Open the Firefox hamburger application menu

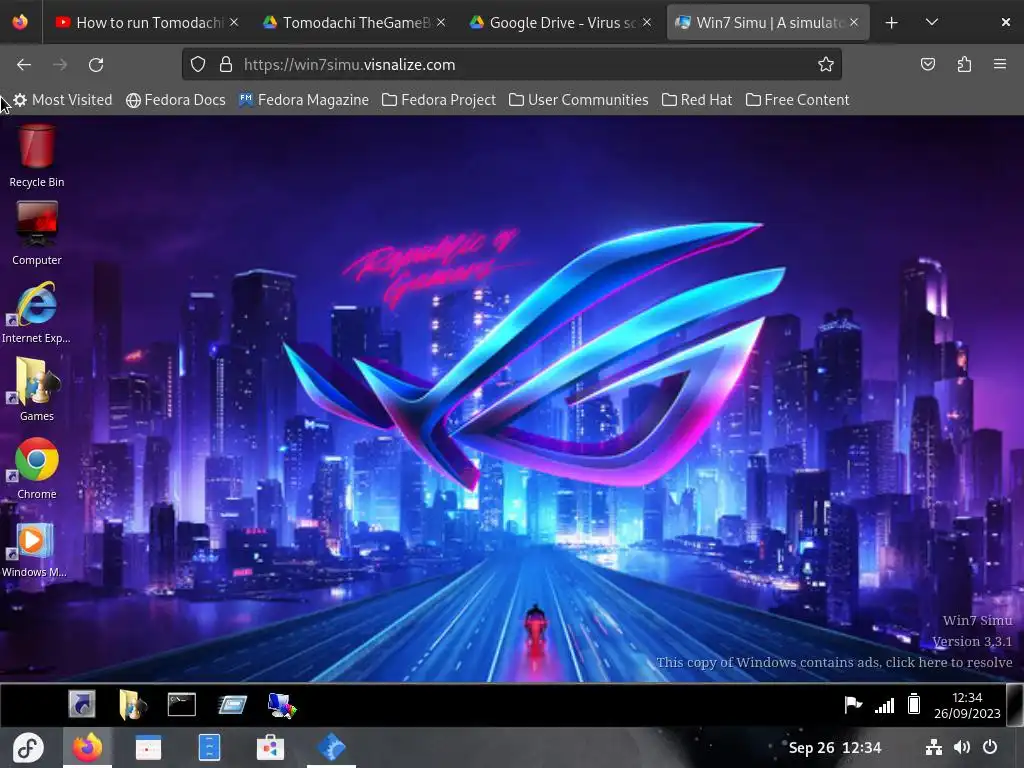tap(999, 64)
